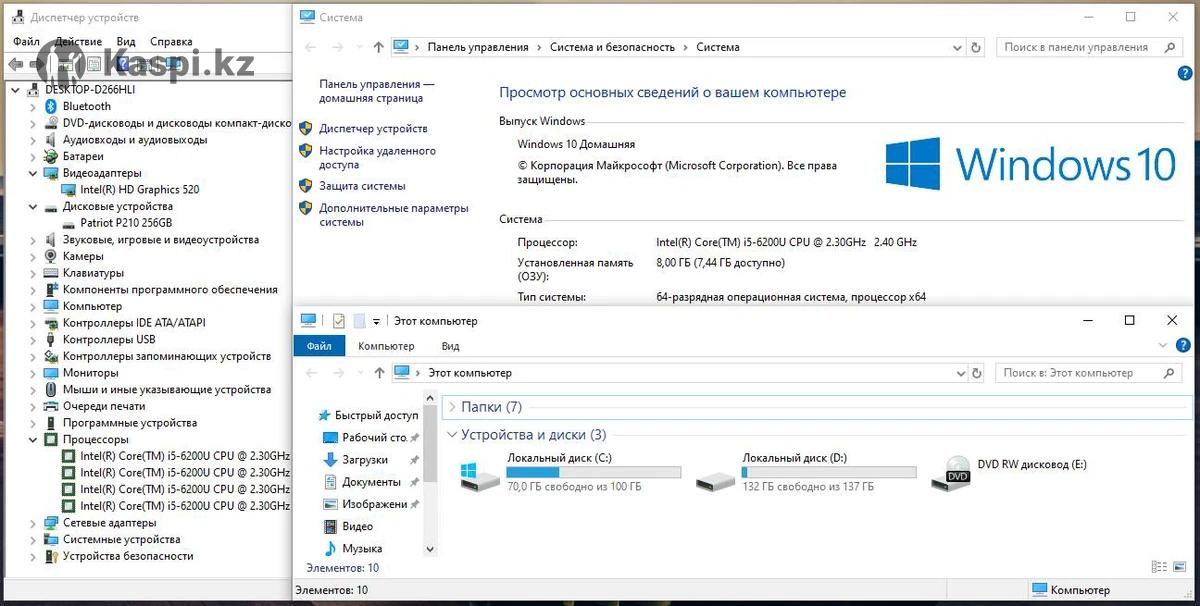This screenshot has height=606, width=1200.
Task: Minimize the Explorer ribbon with the chevron
Action: [x=1162, y=345]
